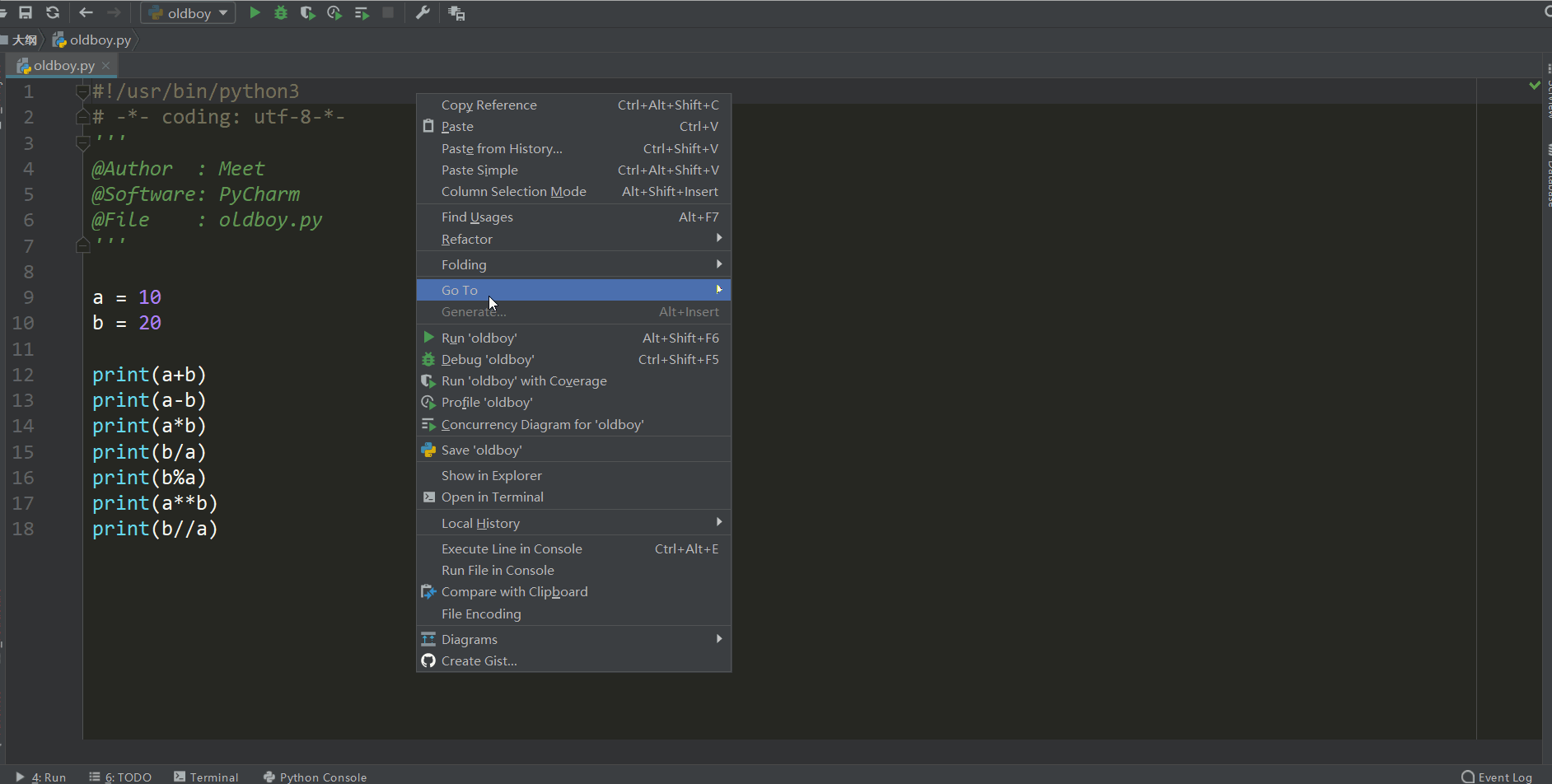Image resolution: width=1552 pixels, height=784 pixels.
Task: Click the '@Author : Meet' docstring line
Action: pos(178,169)
